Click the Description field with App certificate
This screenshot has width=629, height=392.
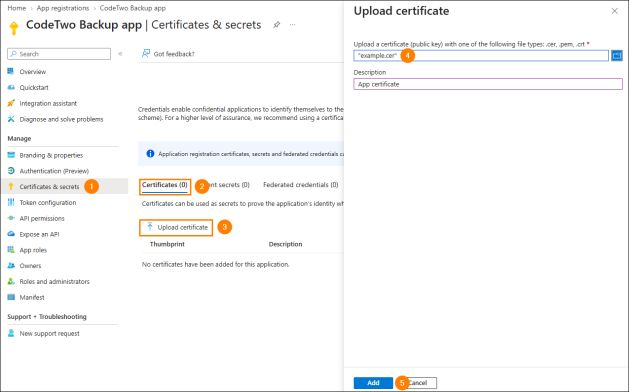pyautogui.click(x=488, y=84)
